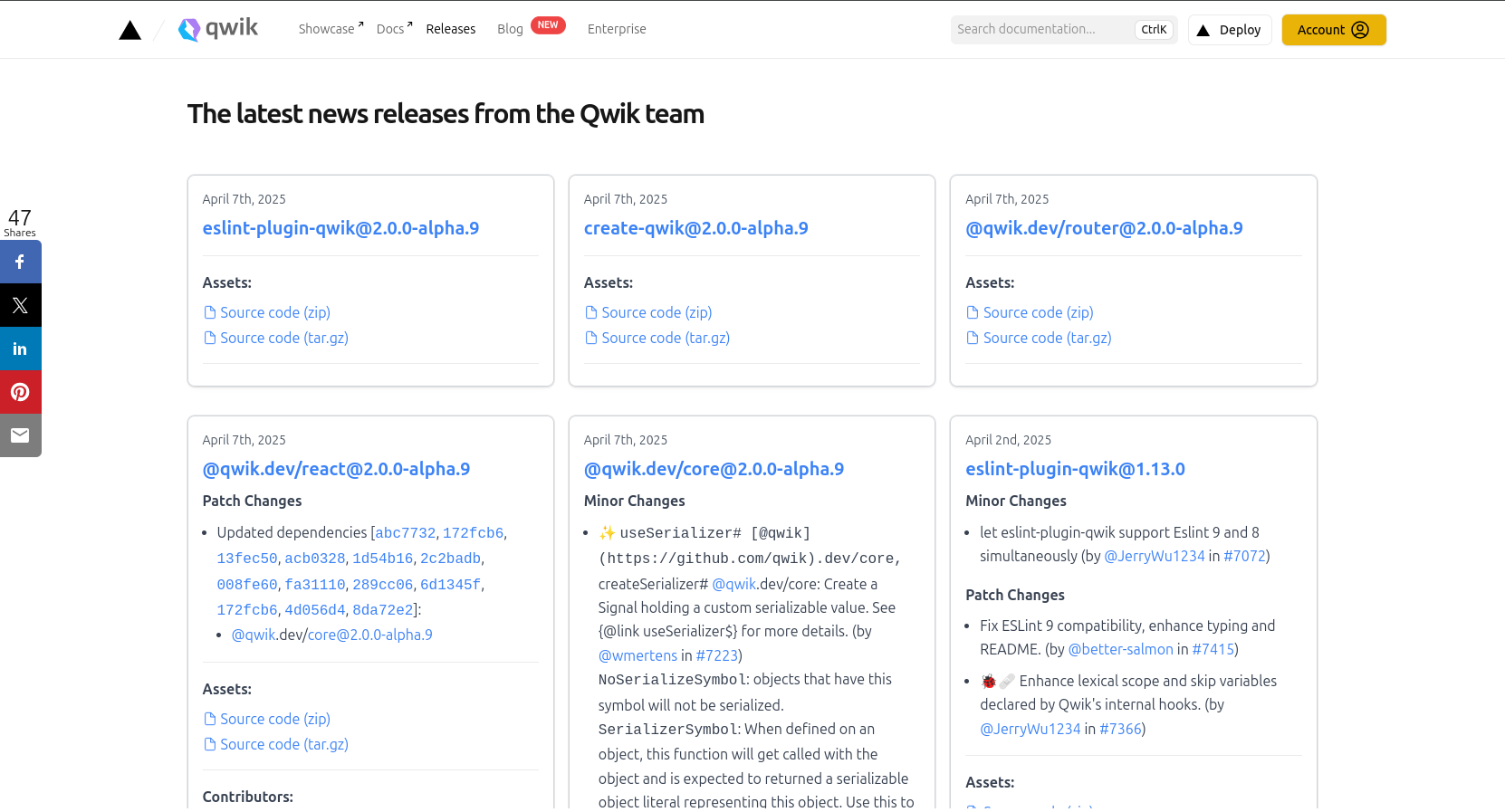Click the Account user icon
1505x812 pixels.
tap(1360, 30)
